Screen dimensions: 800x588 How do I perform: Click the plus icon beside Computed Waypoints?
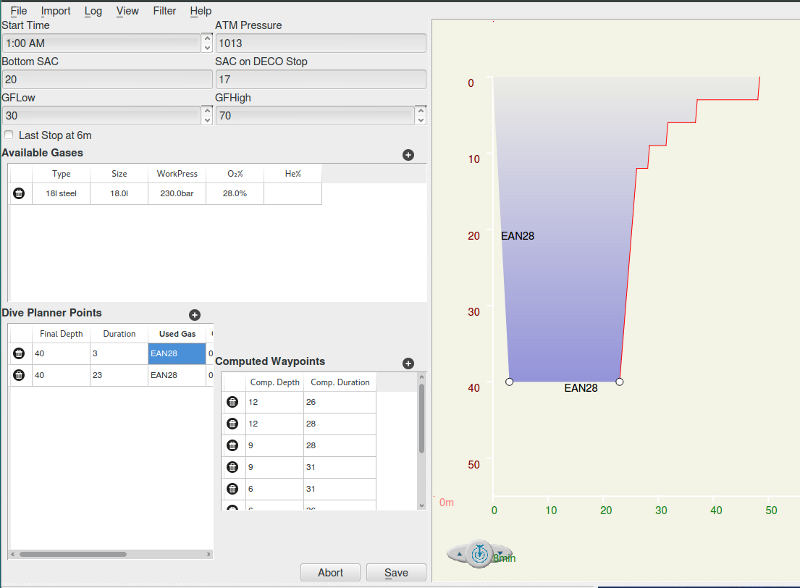tap(408, 364)
